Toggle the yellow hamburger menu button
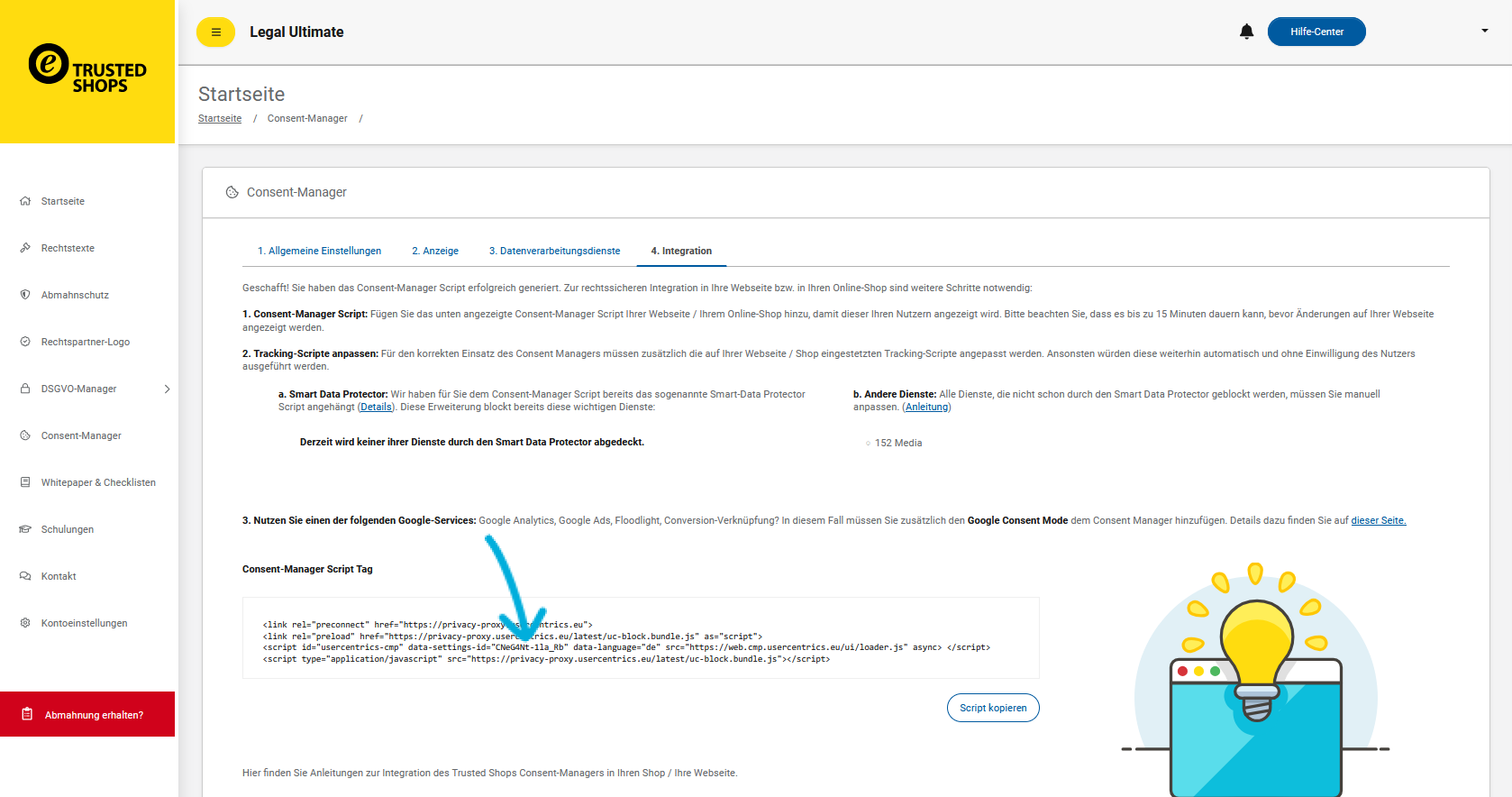 [215, 32]
